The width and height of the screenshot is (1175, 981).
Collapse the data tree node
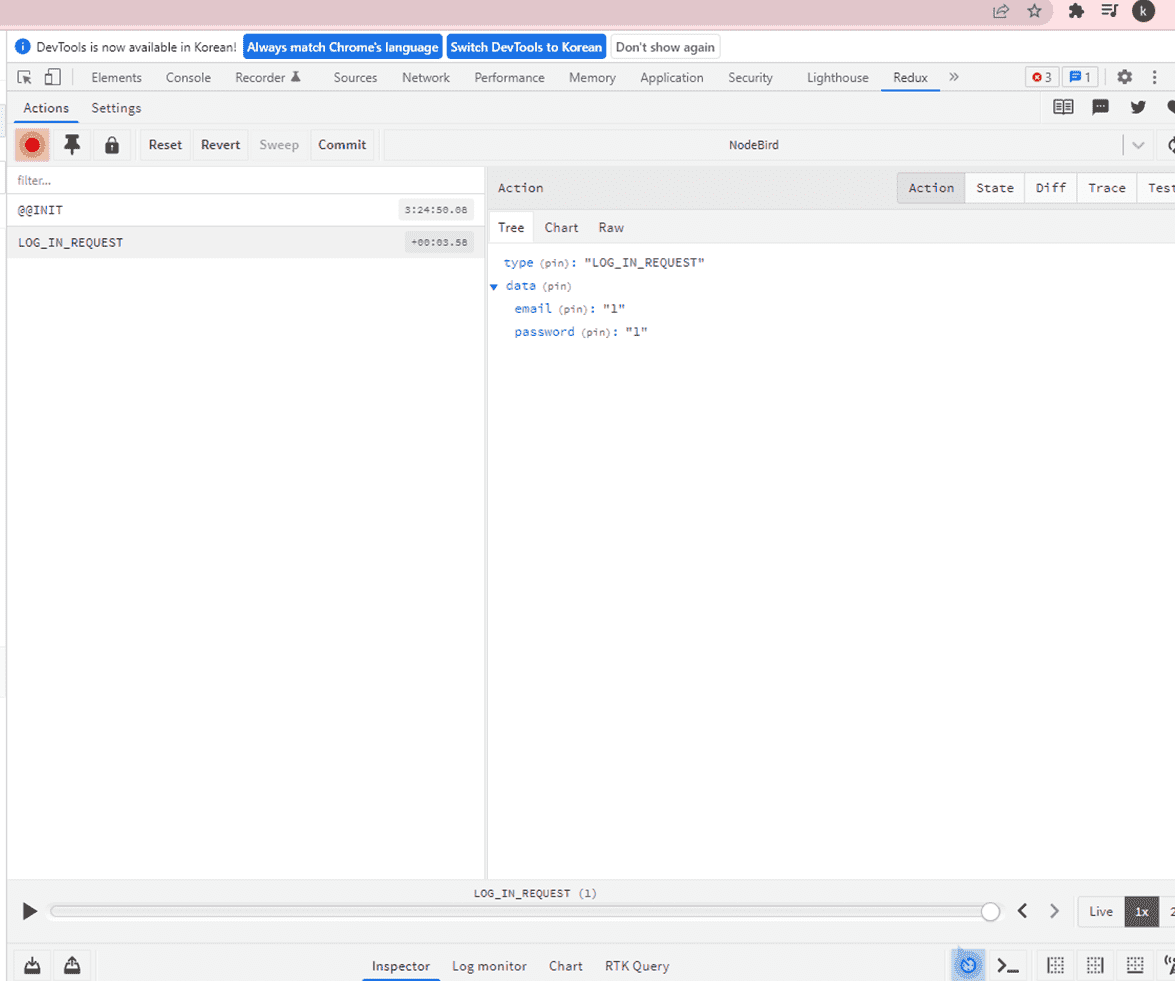pos(494,286)
